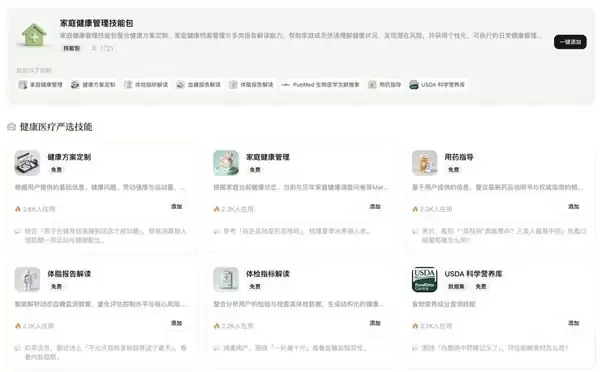600x372 pixels.
Task: Click the chat bubble icon in 家庭健康管理 card
Action: tap(217, 231)
